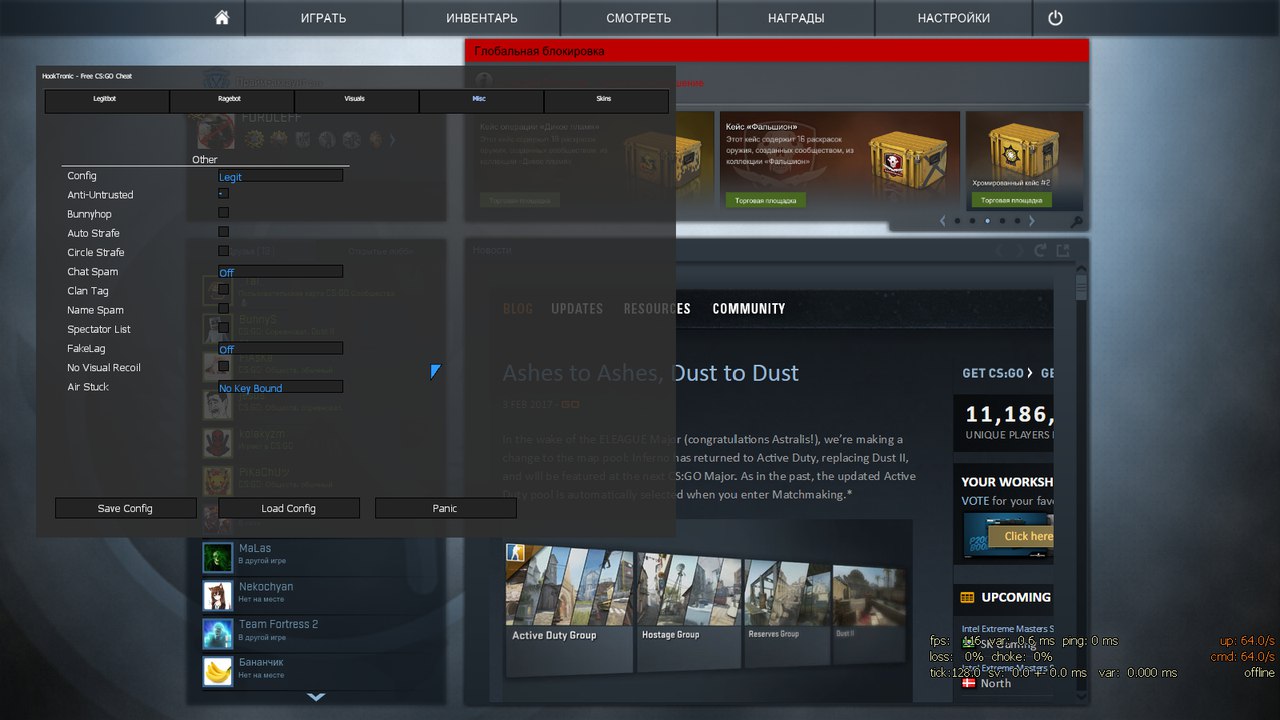Select the third store carousel dot

[x=987, y=221]
